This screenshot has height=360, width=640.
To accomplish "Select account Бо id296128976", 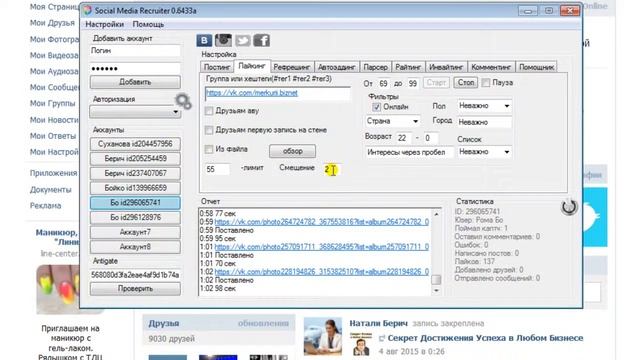I will pyautogui.click(x=135, y=218).
